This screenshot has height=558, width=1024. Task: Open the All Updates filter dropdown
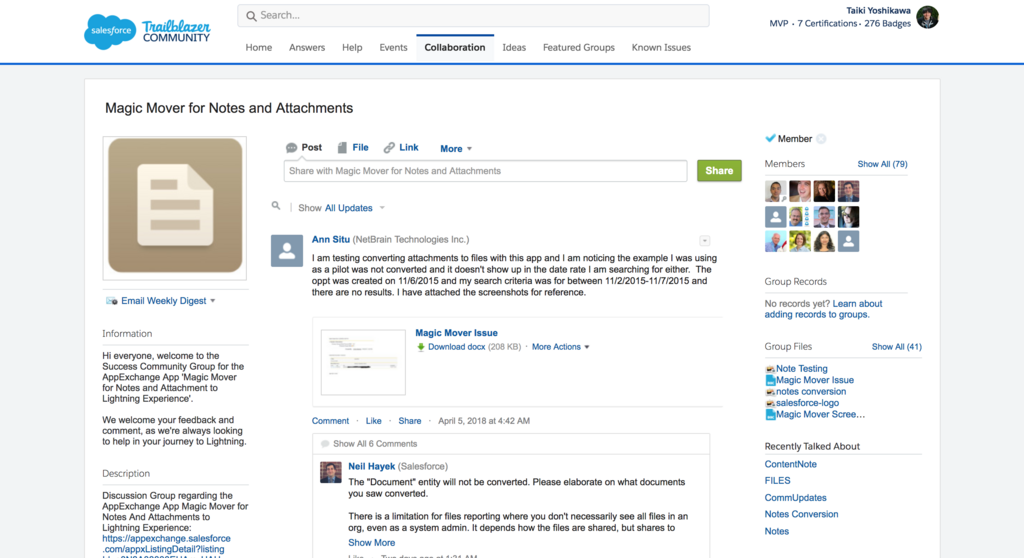(355, 208)
